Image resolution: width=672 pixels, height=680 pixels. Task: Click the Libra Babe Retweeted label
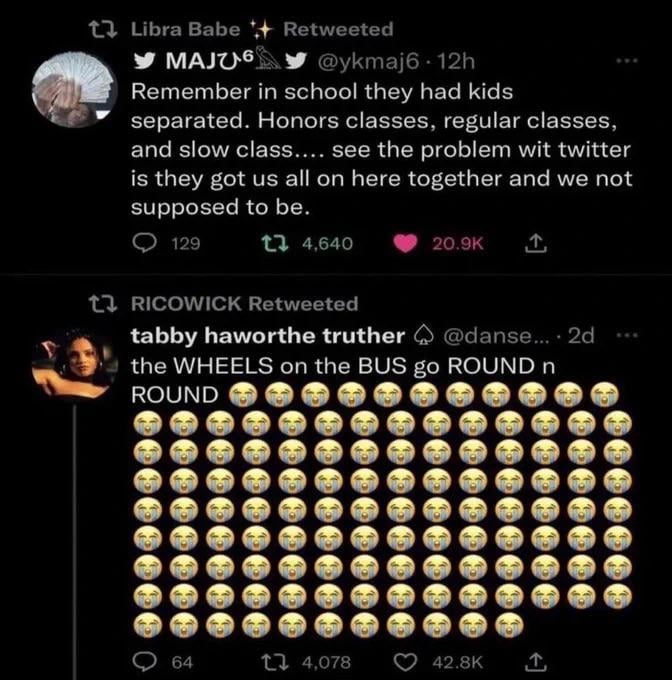tap(262, 29)
